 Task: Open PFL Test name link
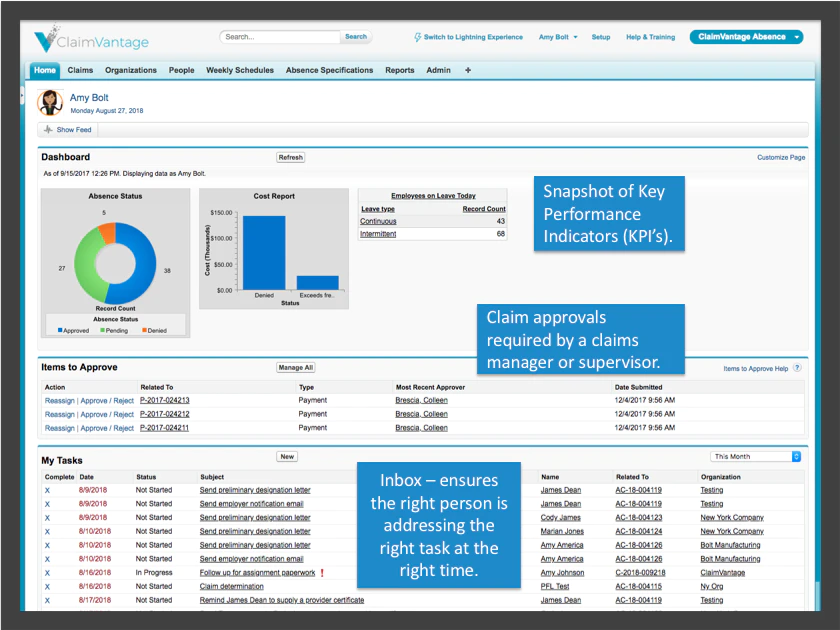click(x=555, y=587)
